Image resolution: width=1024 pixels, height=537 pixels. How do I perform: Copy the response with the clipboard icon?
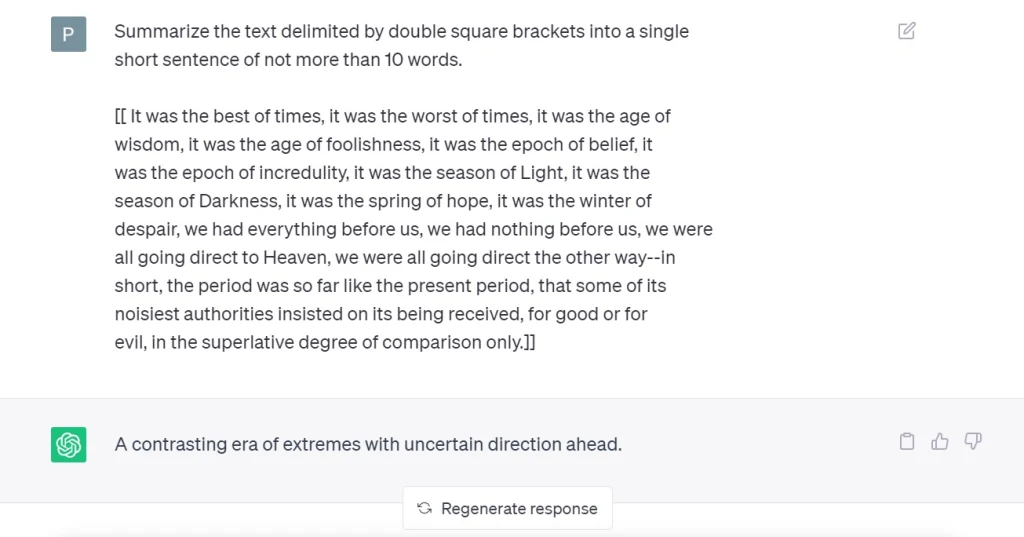[x=907, y=442]
